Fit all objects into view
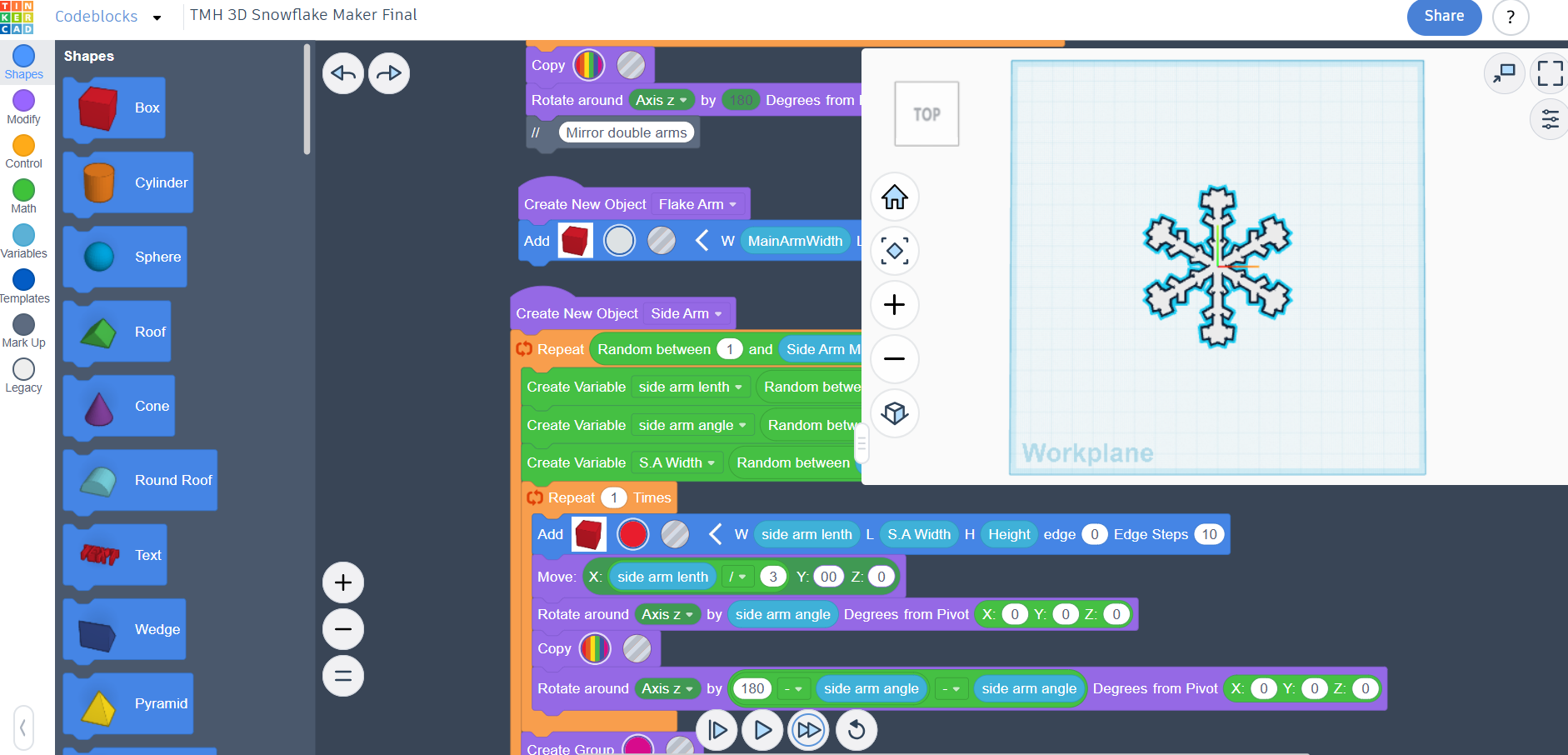Image resolution: width=1568 pixels, height=755 pixels. coord(895,251)
